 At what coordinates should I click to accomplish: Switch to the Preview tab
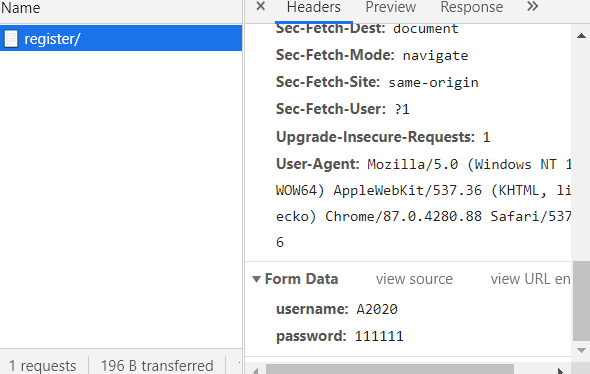391,7
